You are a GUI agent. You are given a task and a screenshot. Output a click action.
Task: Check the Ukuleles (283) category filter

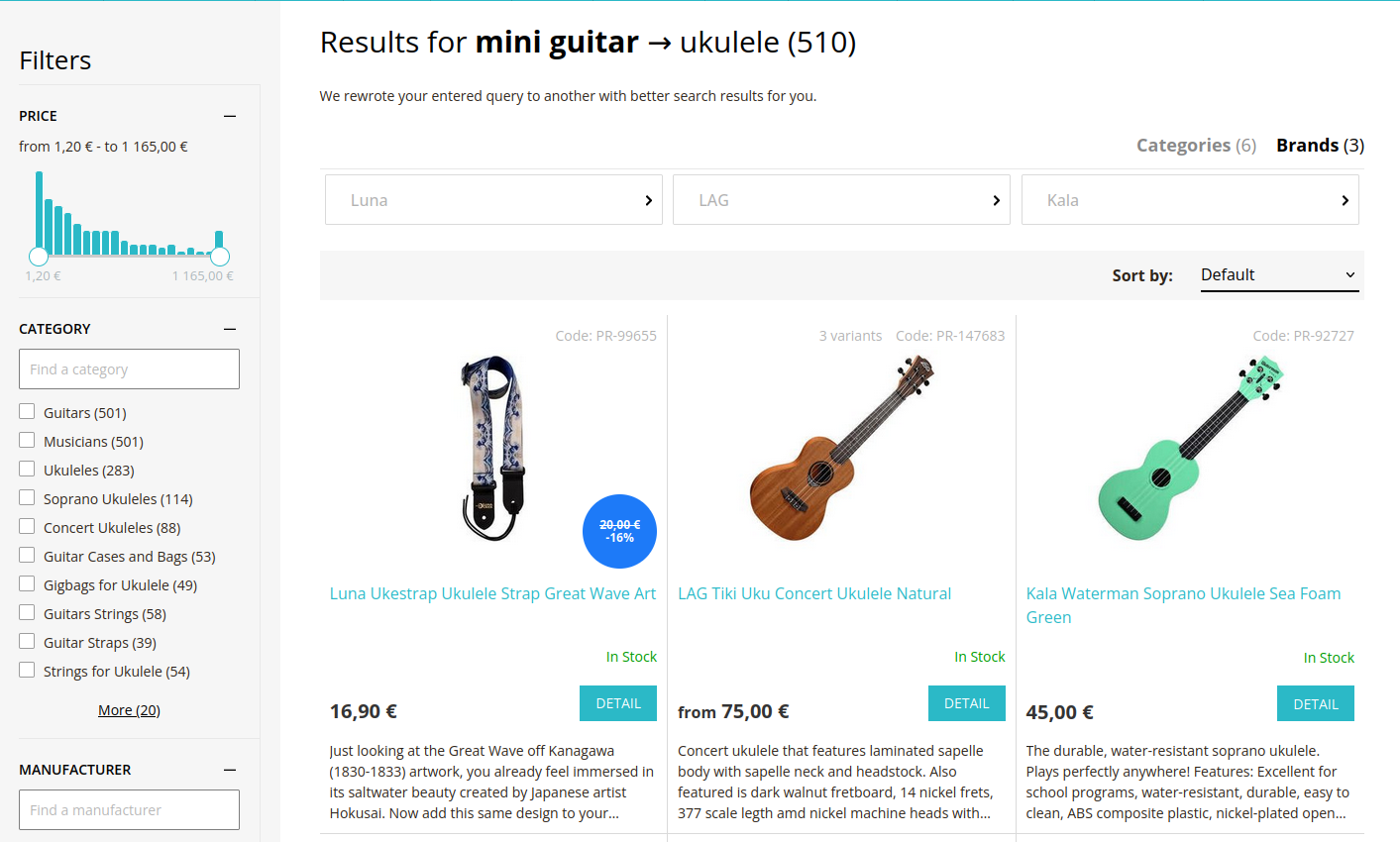(x=27, y=470)
